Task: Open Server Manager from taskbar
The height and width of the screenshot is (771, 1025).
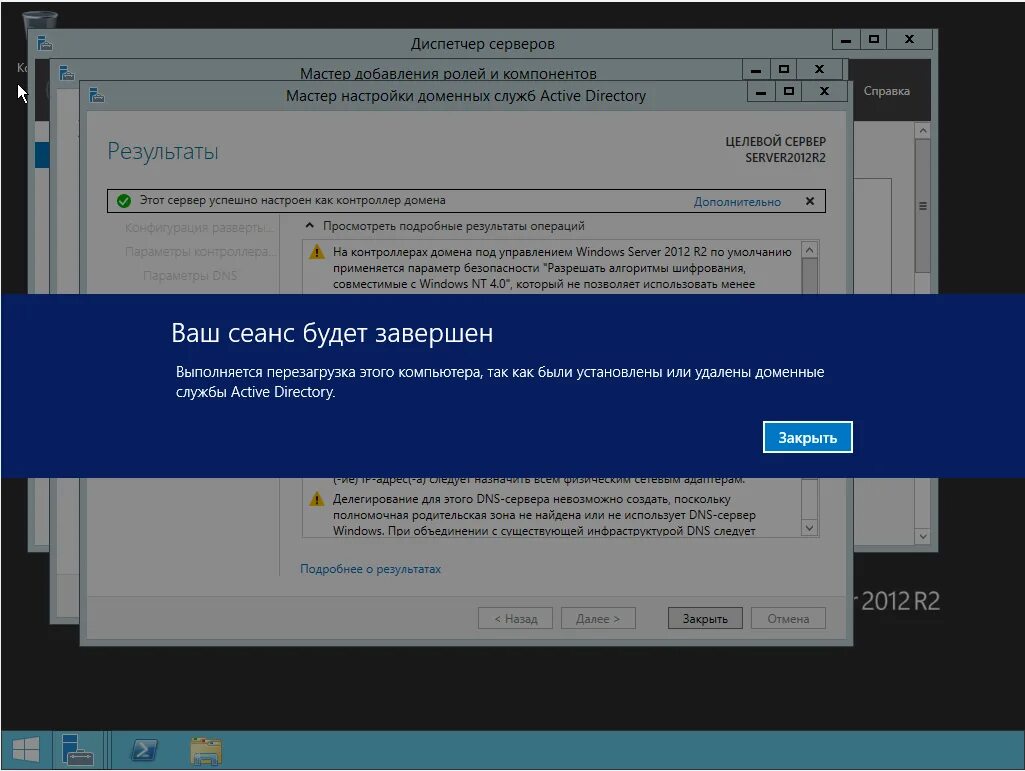Action: coord(77,750)
